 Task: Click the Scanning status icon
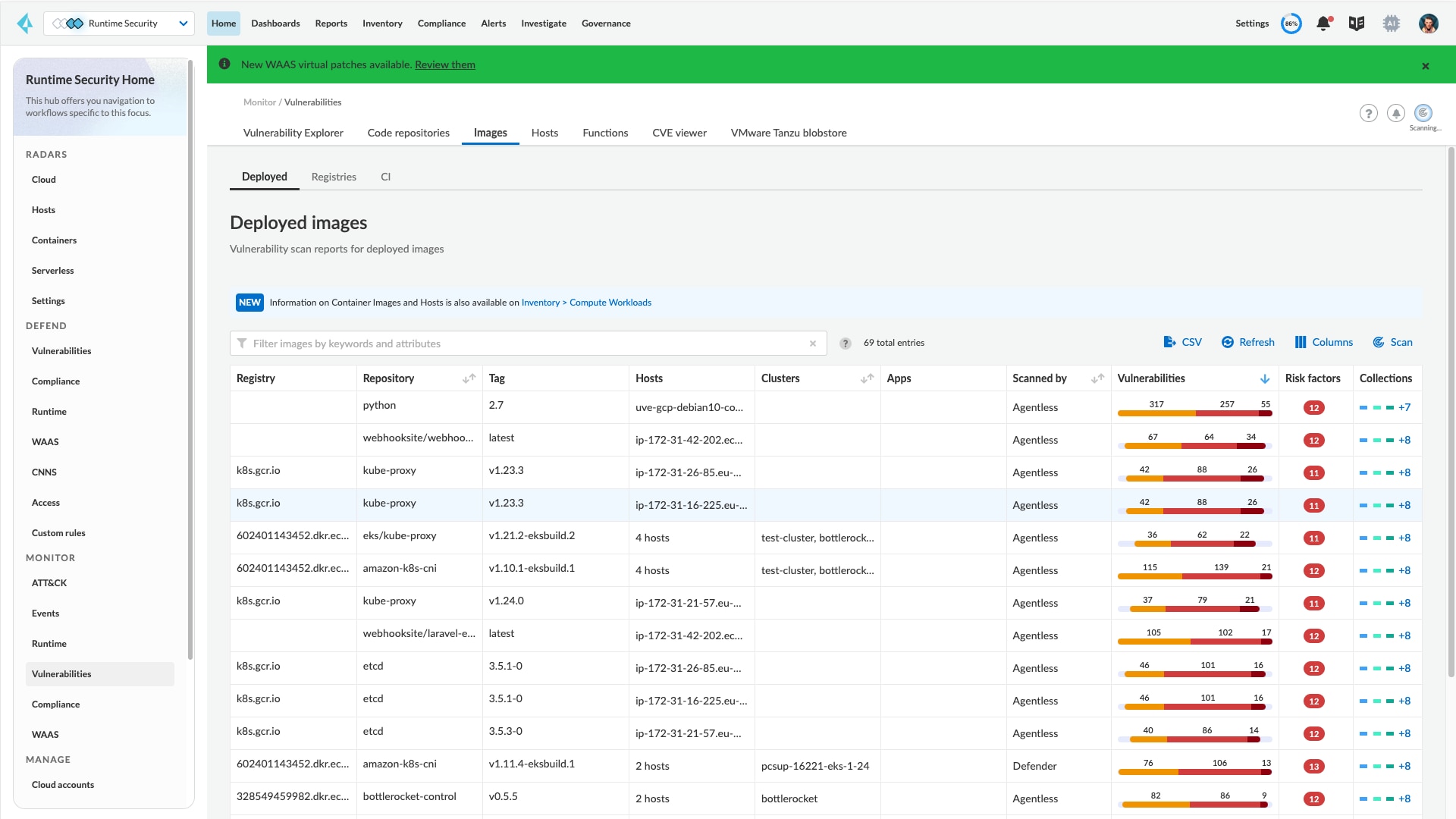click(x=1424, y=112)
